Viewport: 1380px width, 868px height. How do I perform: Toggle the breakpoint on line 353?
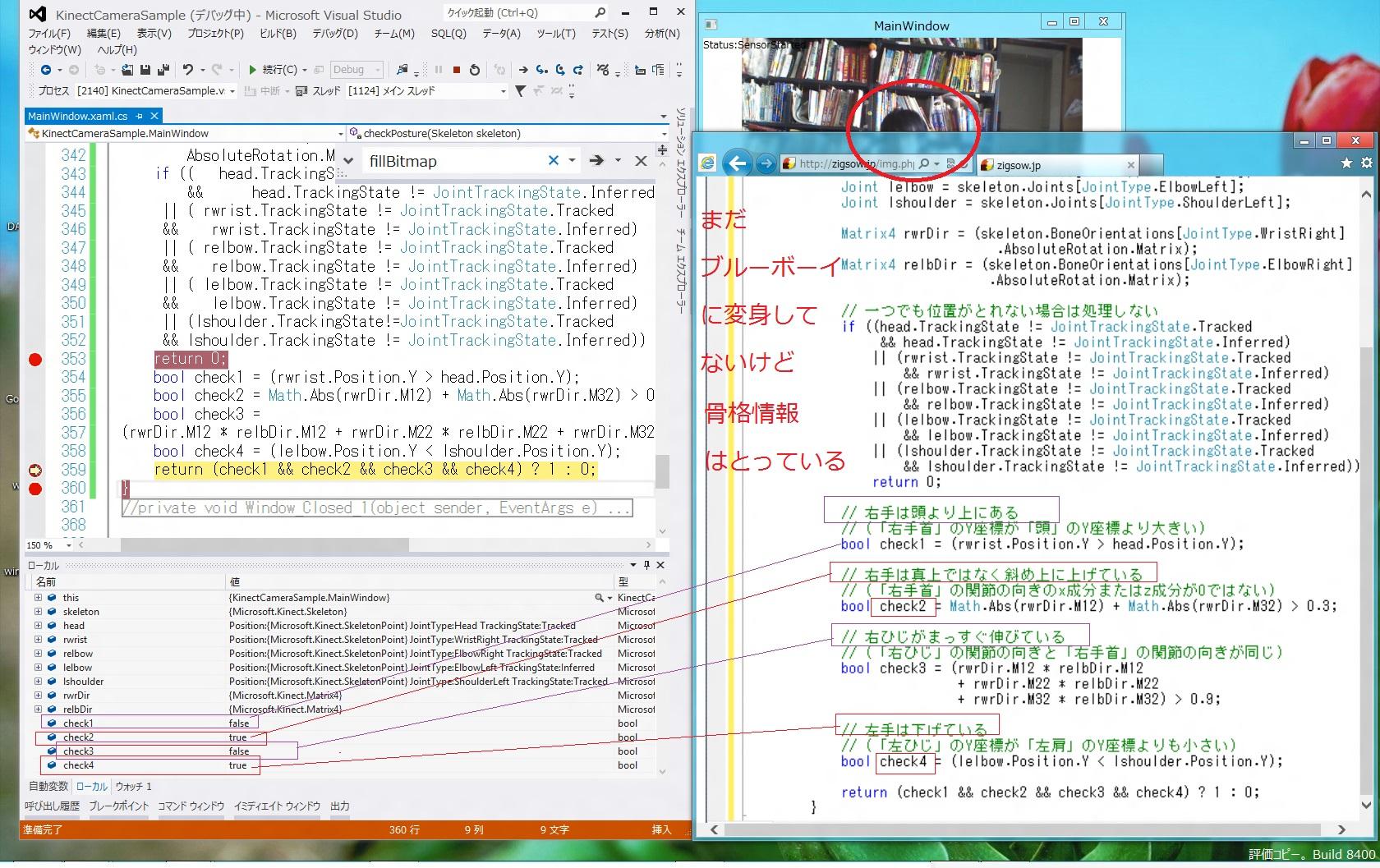35,359
